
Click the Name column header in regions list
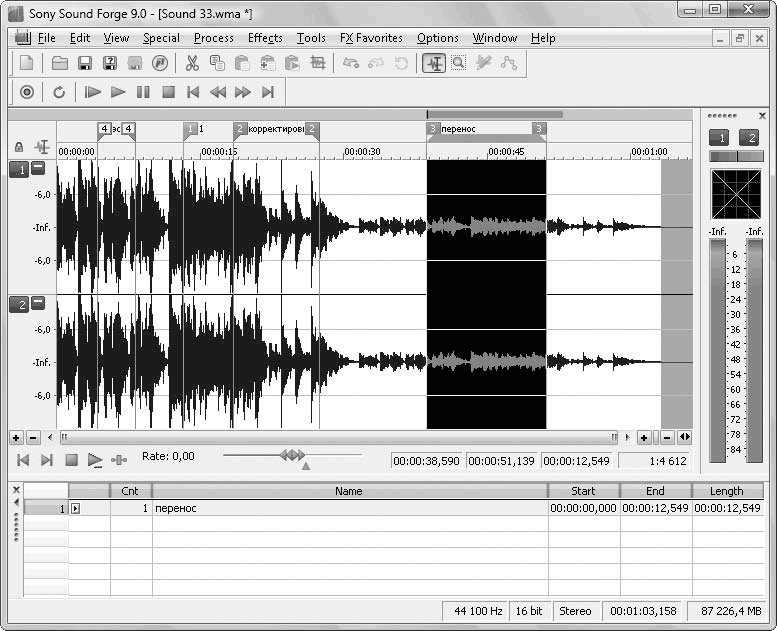tap(348, 491)
